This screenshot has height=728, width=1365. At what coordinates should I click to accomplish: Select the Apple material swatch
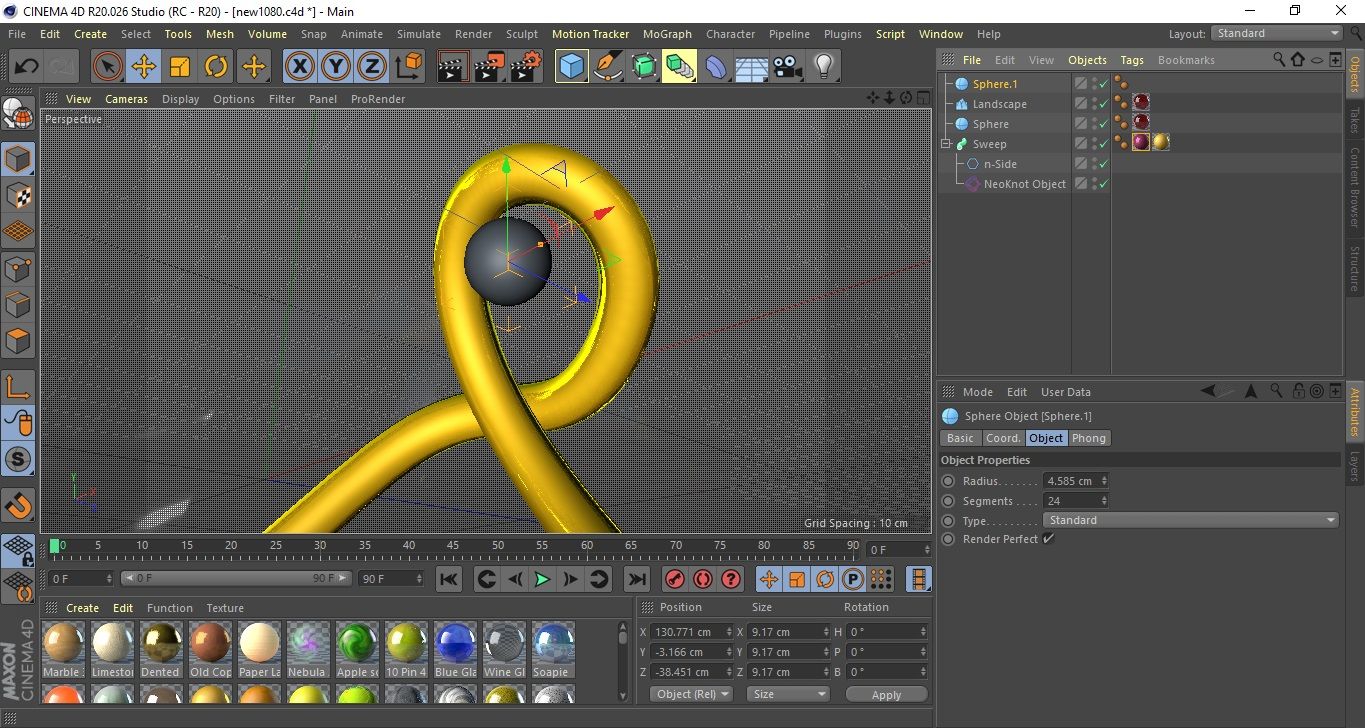pyautogui.click(x=357, y=649)
